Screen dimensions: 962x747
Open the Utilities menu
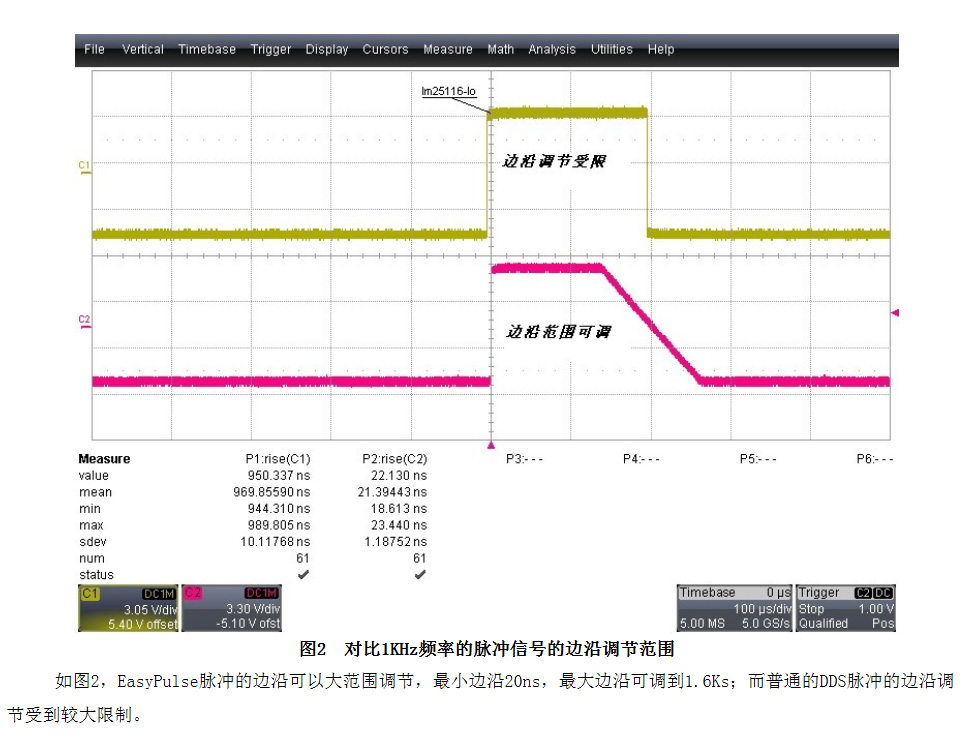coord(611,49)
